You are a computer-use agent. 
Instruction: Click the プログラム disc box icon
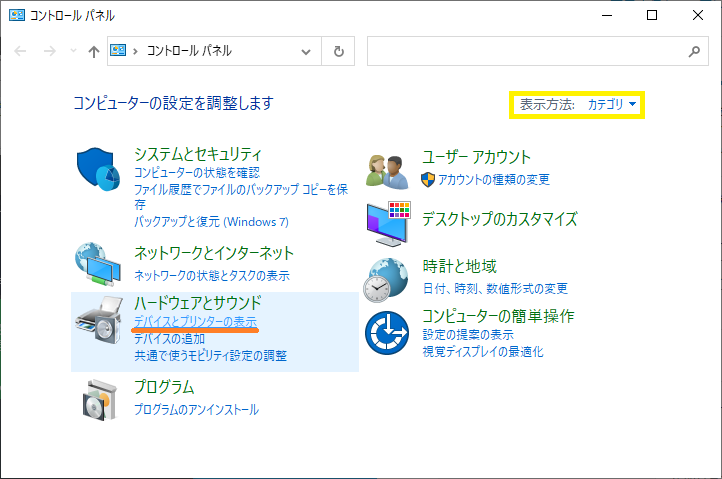pos(100,400)
